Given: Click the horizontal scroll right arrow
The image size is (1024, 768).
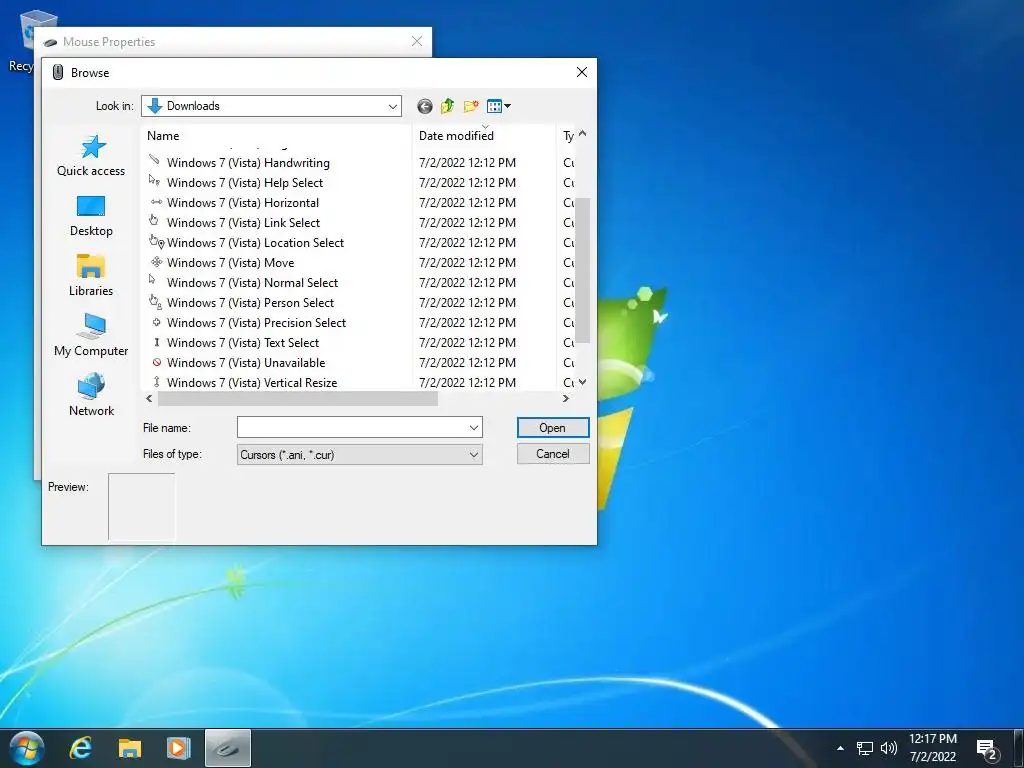Looking at the screenshot, I should click(x=566, y=398).
